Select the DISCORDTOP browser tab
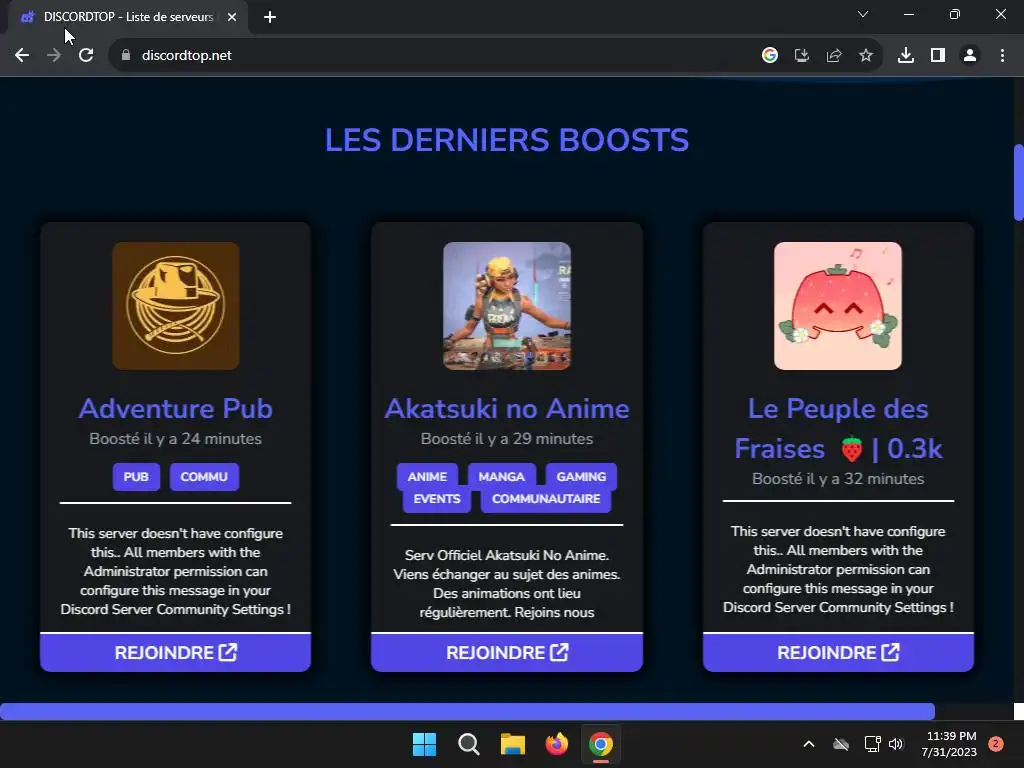 [x=128, y=17]
